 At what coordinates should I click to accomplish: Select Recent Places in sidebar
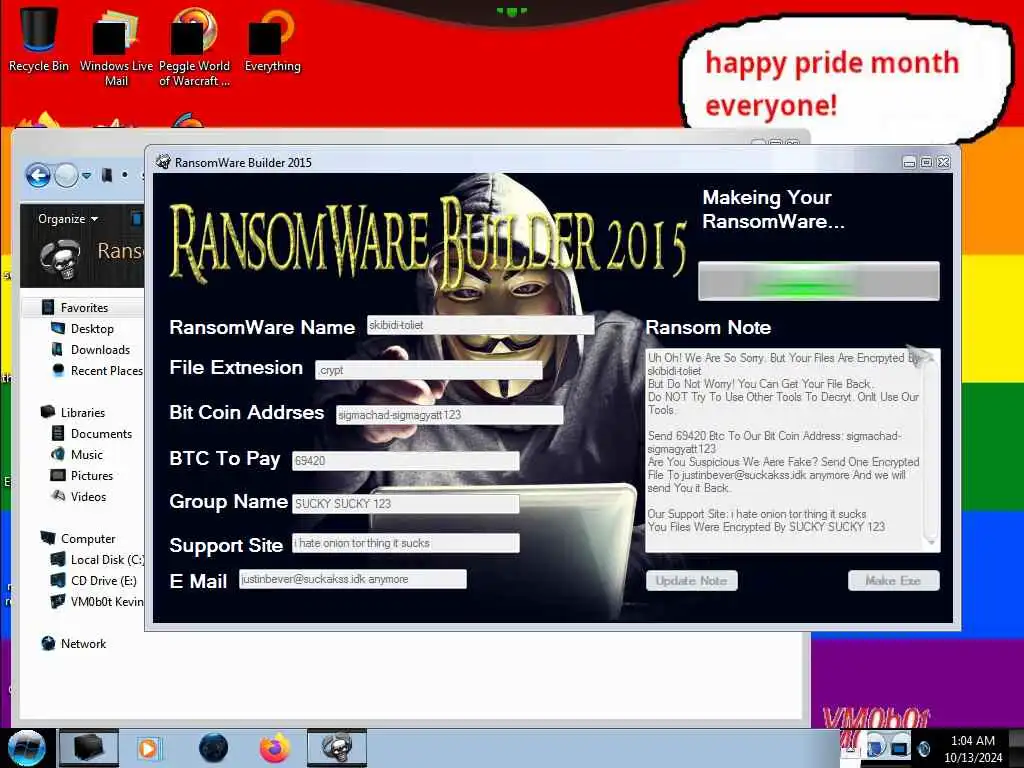click(x=98, y=370)
